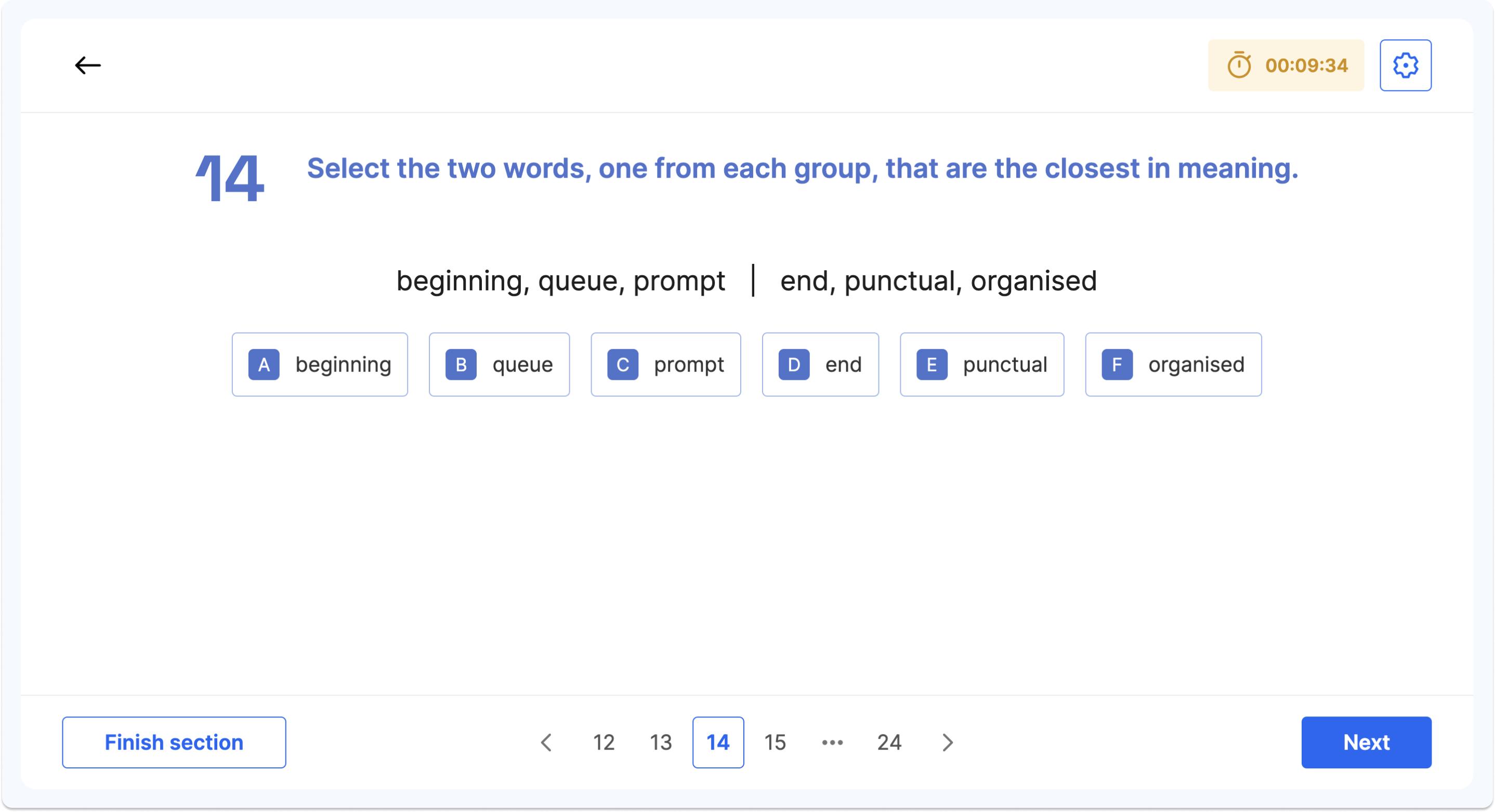Toggle answer choice 'organised'
The width and height of the screenshot is (1495, 812).
pos(1173,364)
